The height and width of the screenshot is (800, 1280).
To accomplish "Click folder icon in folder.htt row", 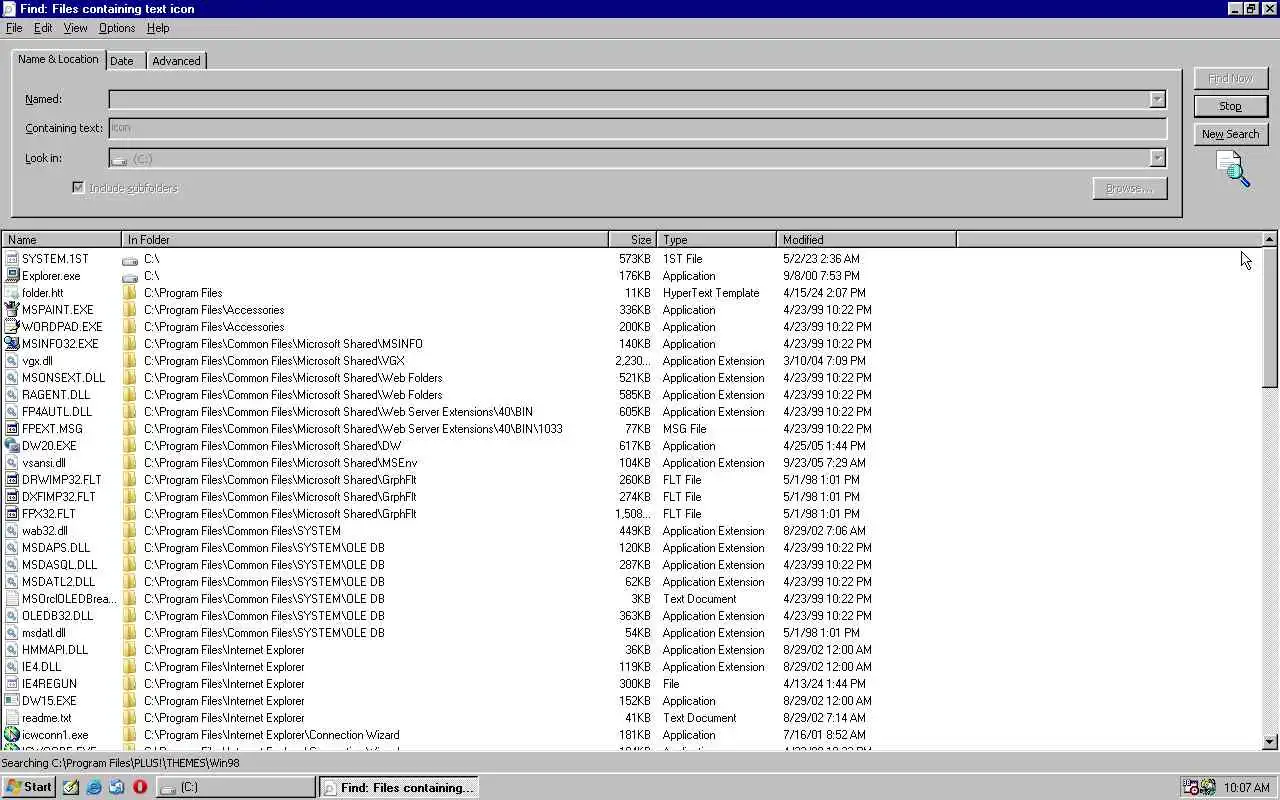I will (130, 293).
